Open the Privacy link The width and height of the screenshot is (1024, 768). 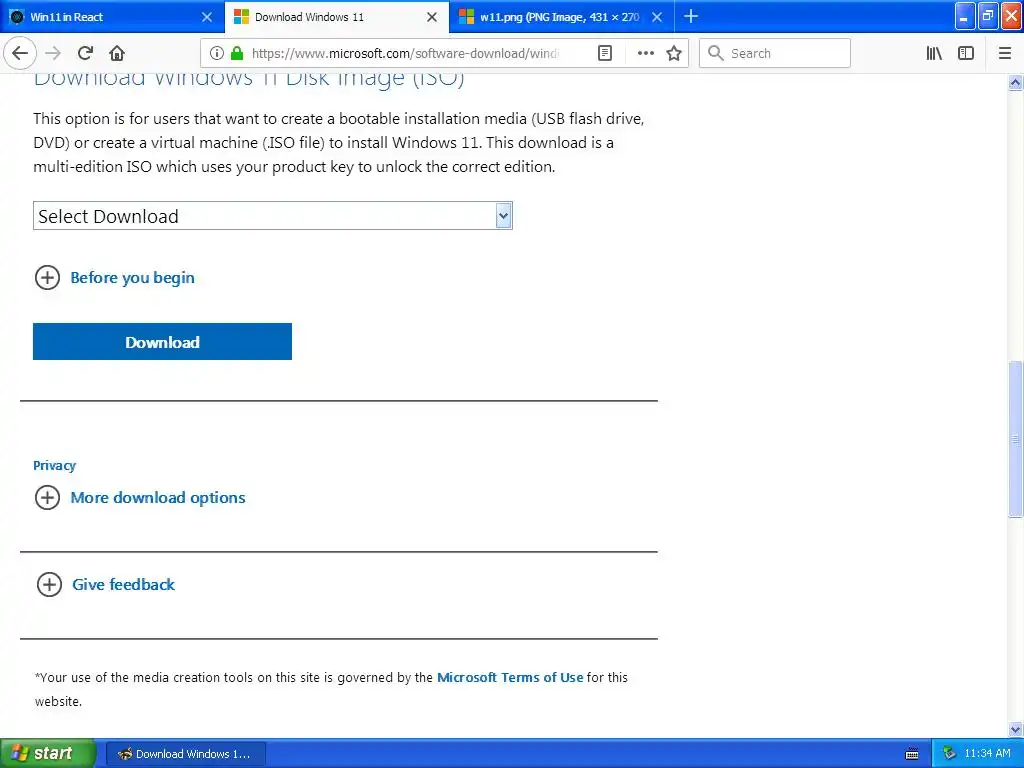tap(54, 466)
